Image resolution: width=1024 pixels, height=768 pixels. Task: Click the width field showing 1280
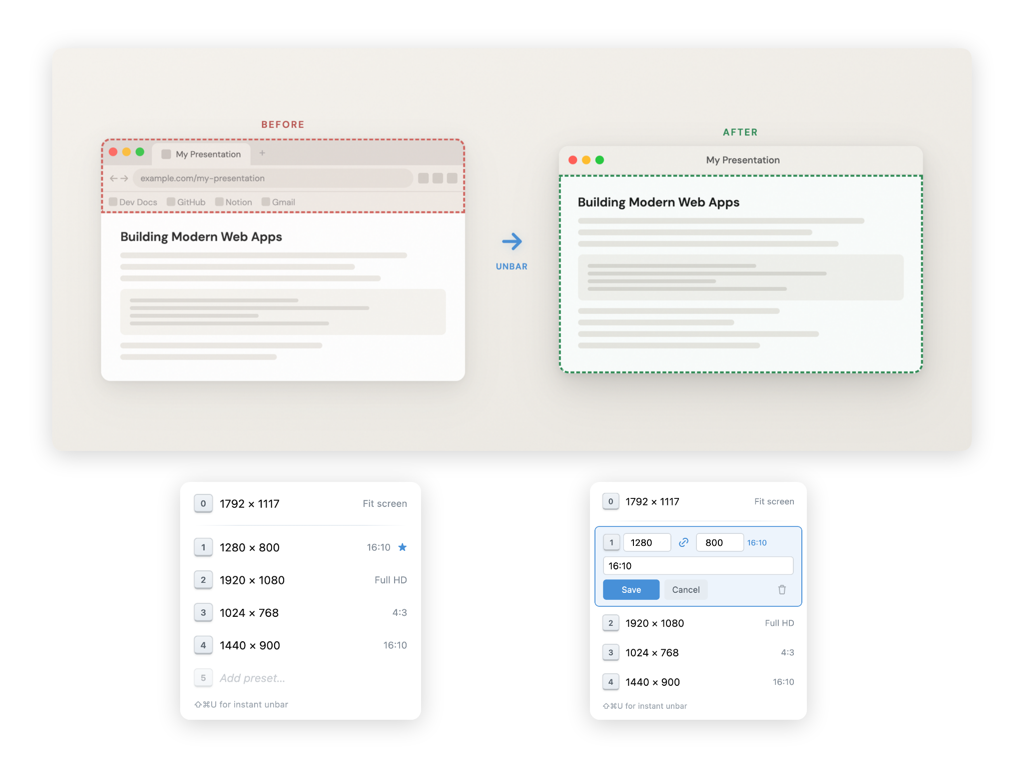(647, 543)
